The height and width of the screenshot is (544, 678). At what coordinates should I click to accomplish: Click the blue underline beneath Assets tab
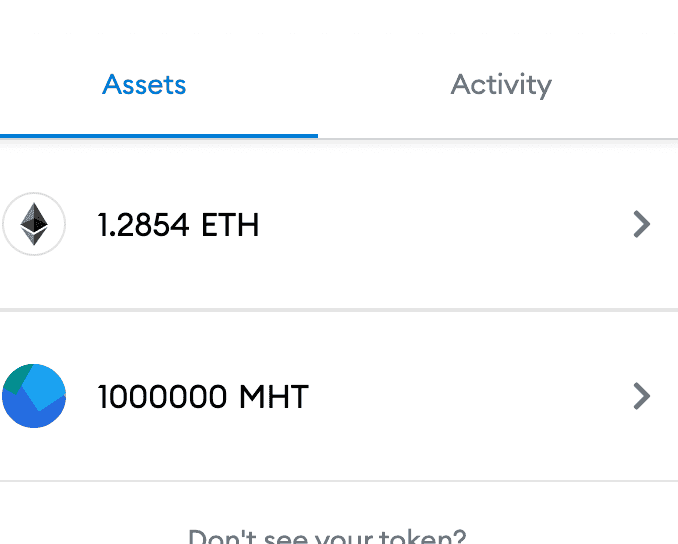[159, 134]
